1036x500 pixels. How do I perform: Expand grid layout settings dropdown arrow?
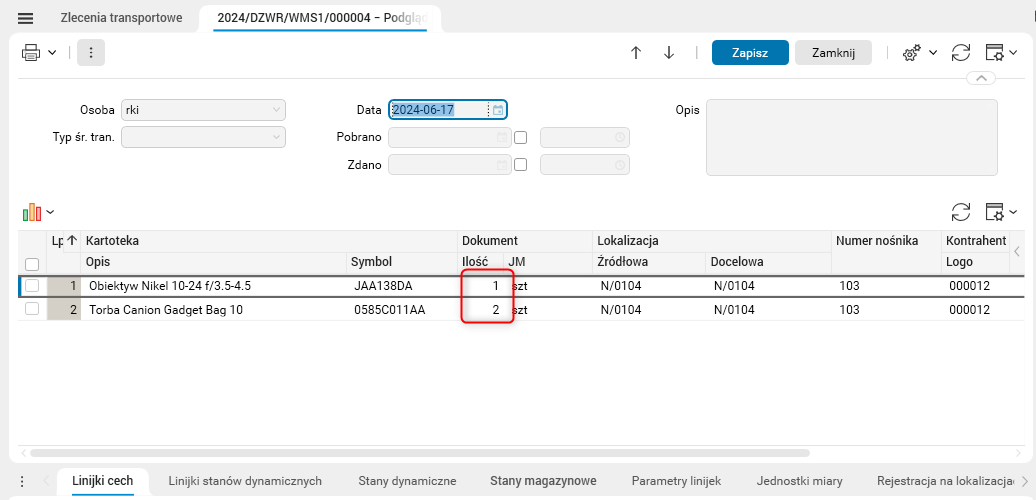1013,212
